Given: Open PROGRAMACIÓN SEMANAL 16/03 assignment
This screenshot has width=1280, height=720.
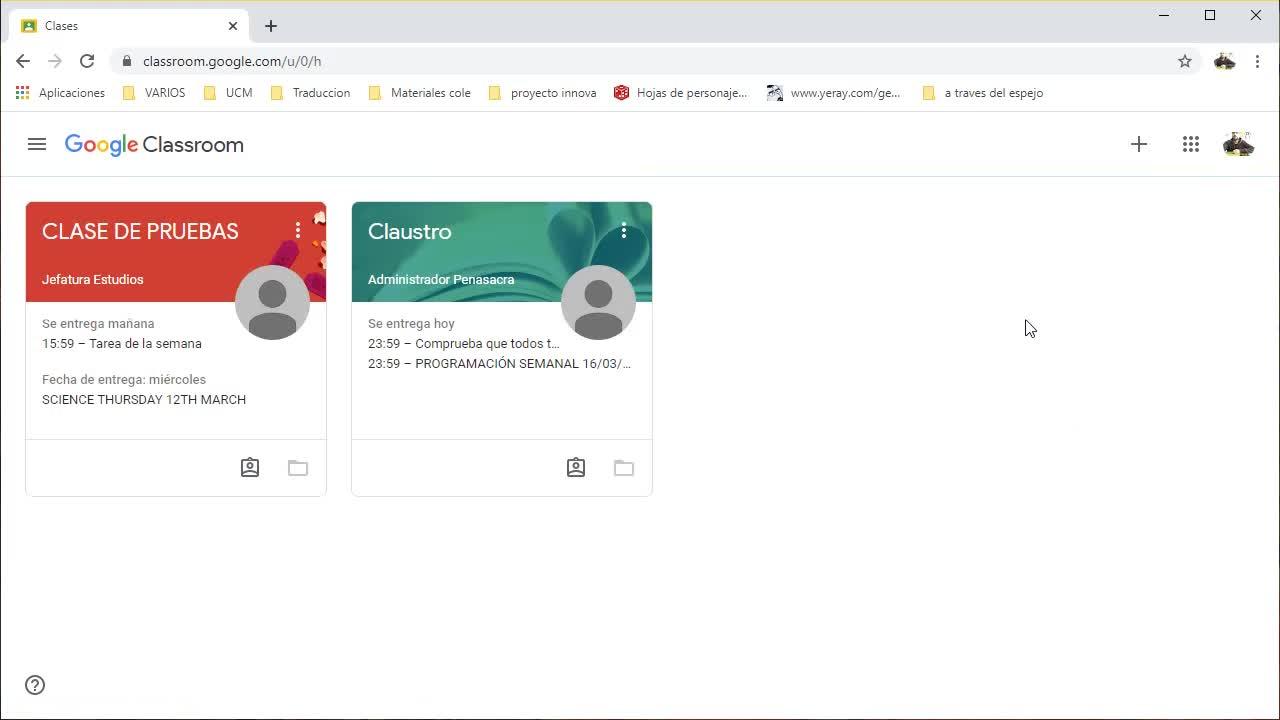Looking at the screenshot, I should 499,363.
